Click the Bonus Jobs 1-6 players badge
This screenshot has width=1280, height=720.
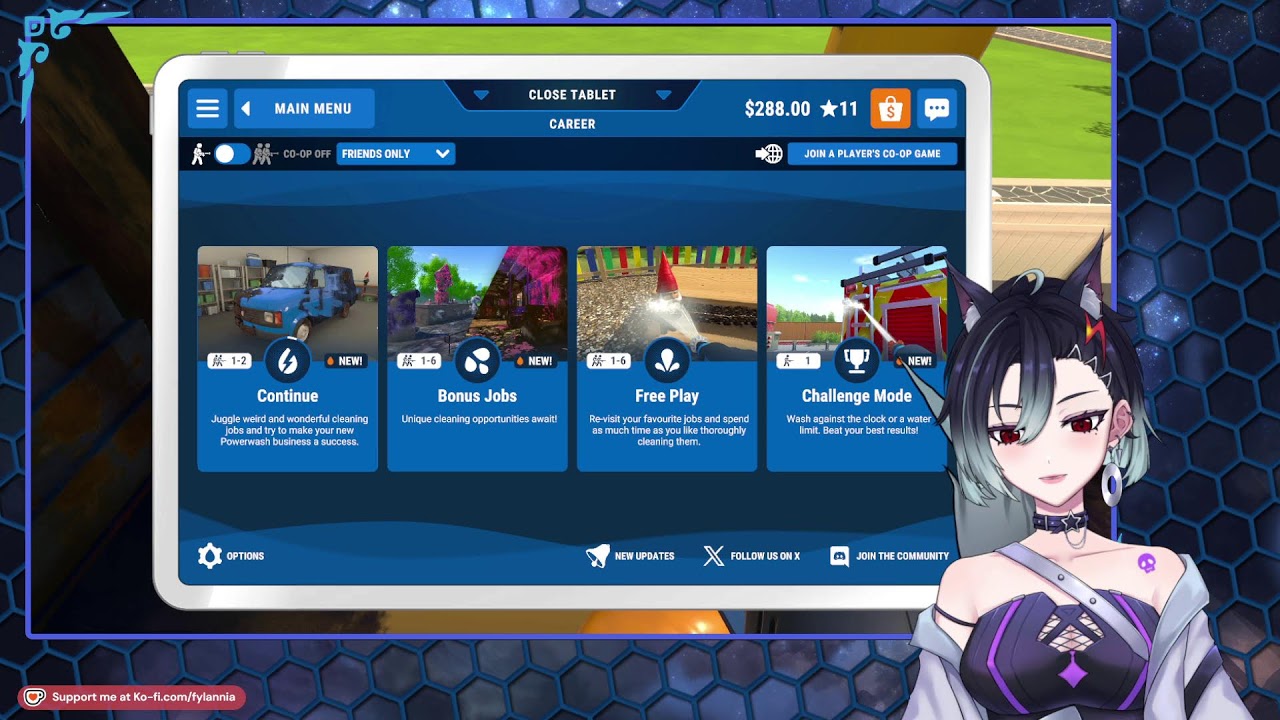pos(418,361)
